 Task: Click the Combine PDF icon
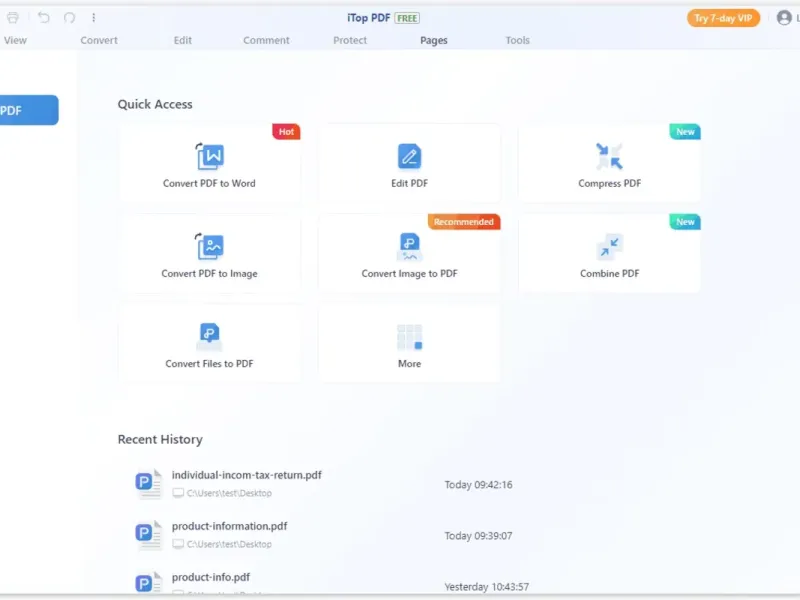pyautogui.click(x=609, y=246)
